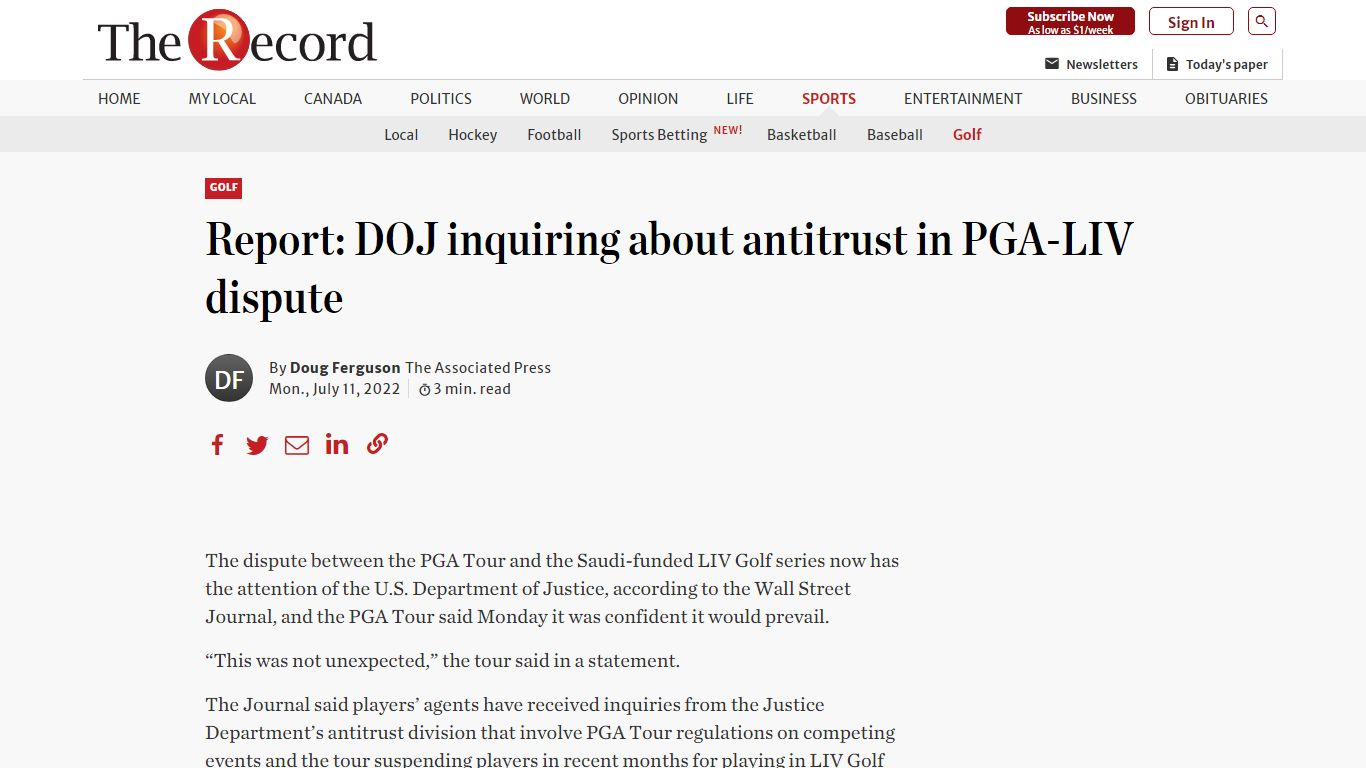Open ENTERTAINMENT section
Viewport: 1366px width, 768px height.
pos(963,98)
